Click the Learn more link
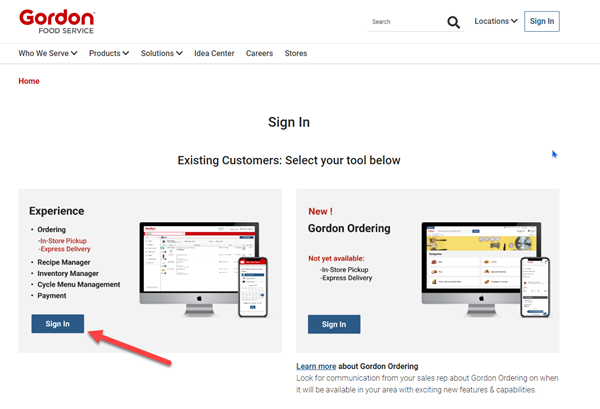The image size is (600, 409). tap(316, 366)
